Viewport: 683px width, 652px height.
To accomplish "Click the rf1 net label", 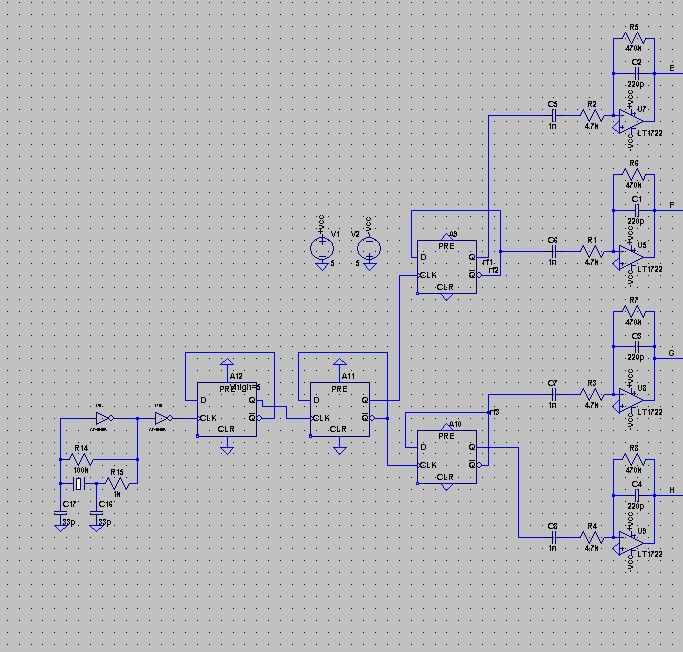I will tap(488, 262).
